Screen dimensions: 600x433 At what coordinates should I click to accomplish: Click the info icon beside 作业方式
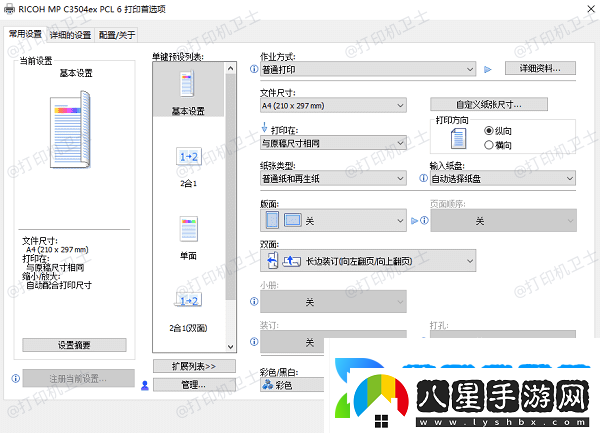click(x=254, y=69)
